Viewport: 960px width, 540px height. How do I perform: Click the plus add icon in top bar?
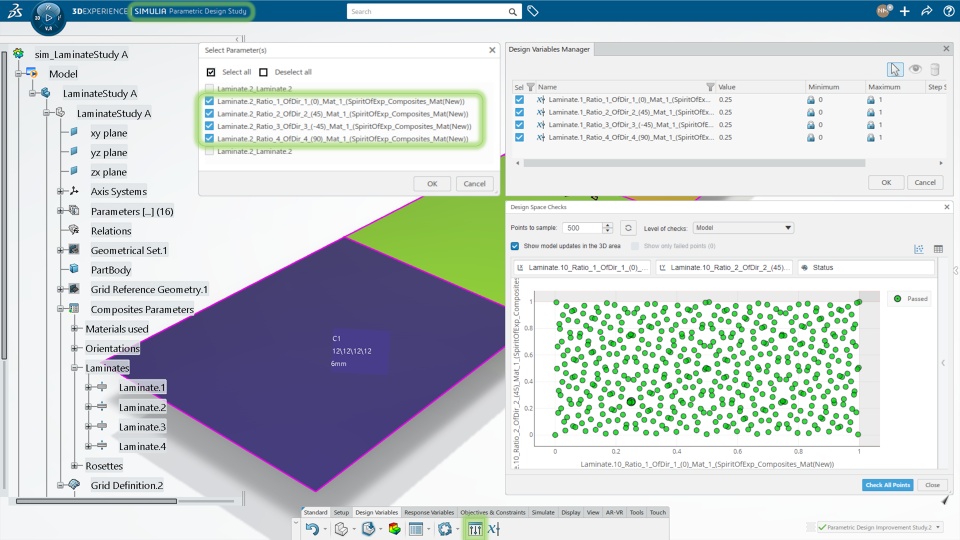pyautogui.click(x=905, y=11)
